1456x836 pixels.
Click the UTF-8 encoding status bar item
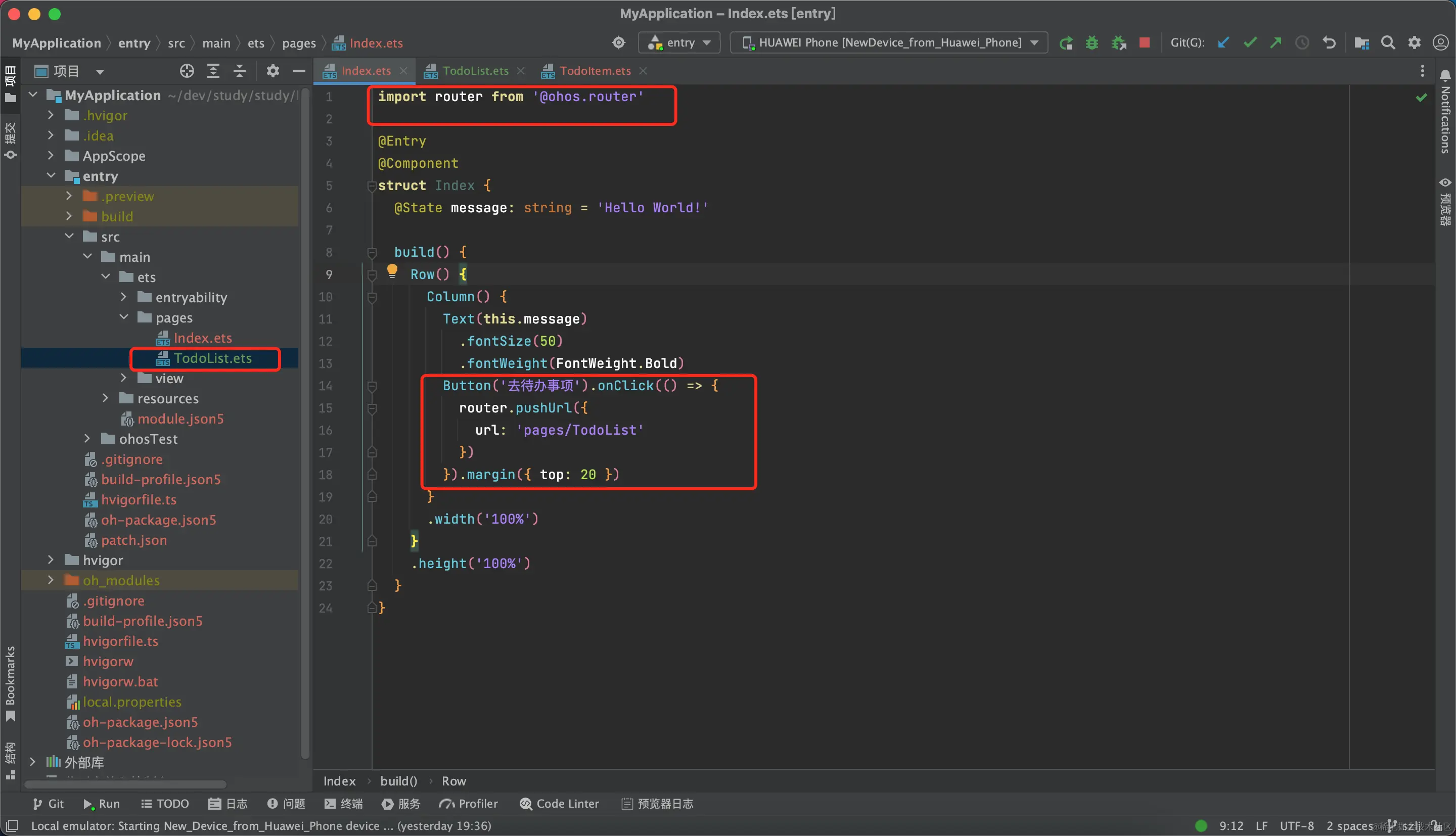click(x=1296, y=826)
